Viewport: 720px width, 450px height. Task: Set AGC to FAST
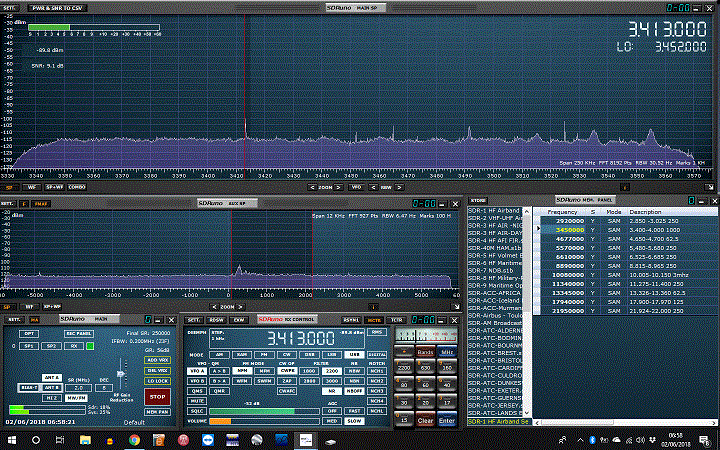click(x=354, y=411)
